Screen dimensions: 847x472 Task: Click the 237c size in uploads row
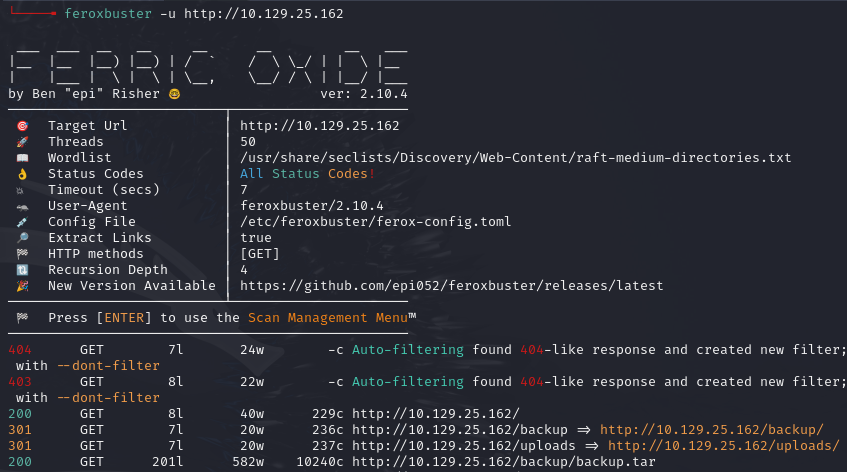pos(327,446)
